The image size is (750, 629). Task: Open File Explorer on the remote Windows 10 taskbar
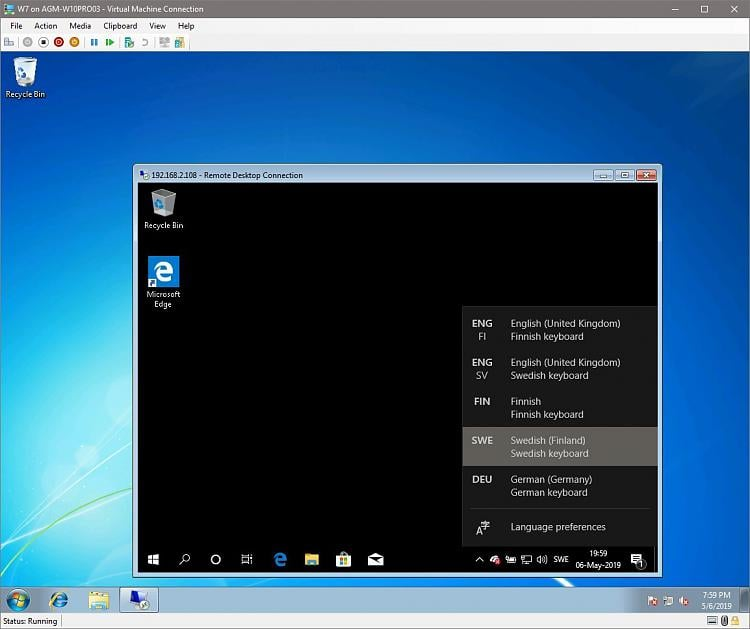point(312,559)
